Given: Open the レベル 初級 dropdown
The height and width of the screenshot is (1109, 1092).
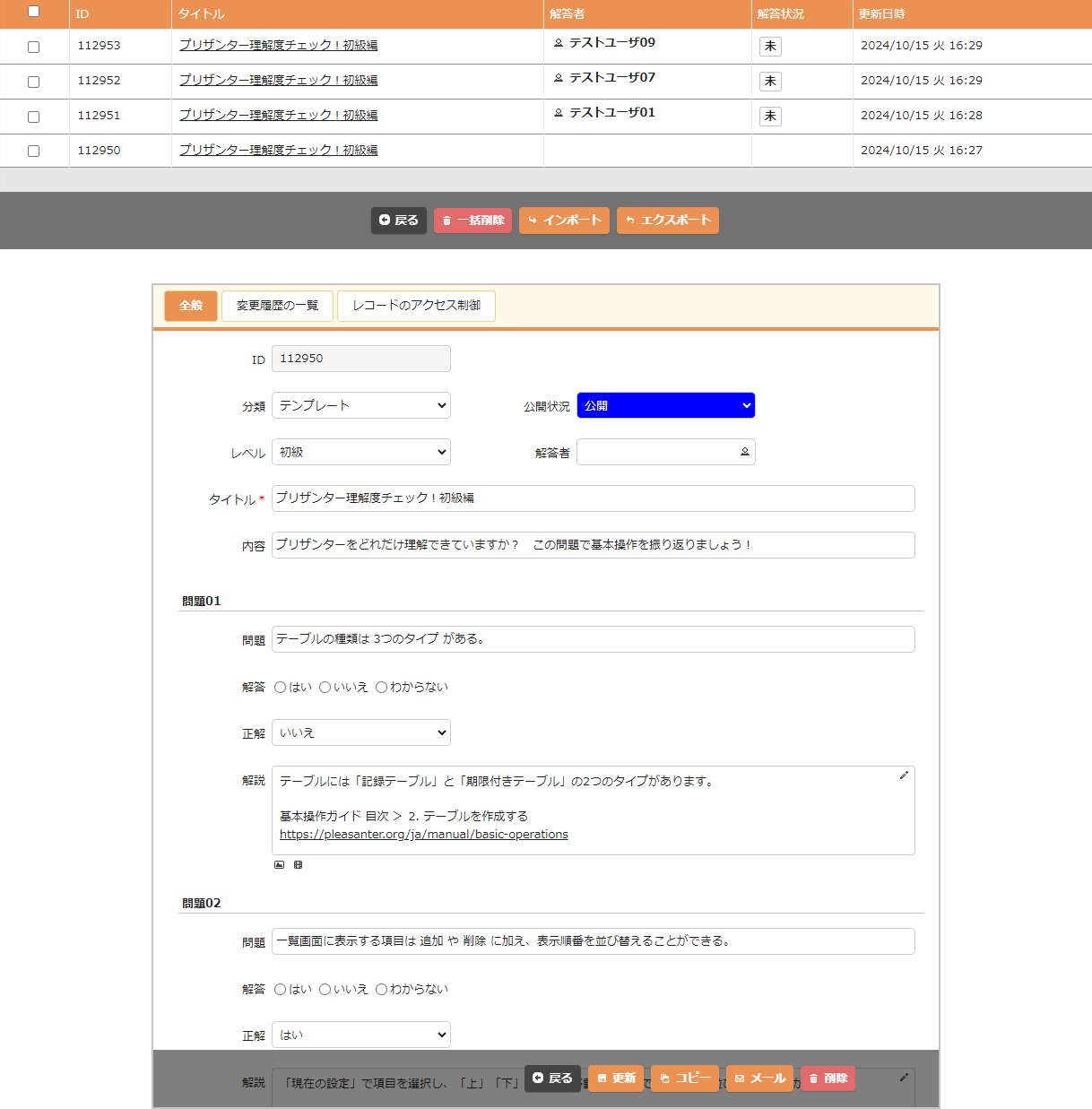Looking at the screenshot, I should (361, 452).
